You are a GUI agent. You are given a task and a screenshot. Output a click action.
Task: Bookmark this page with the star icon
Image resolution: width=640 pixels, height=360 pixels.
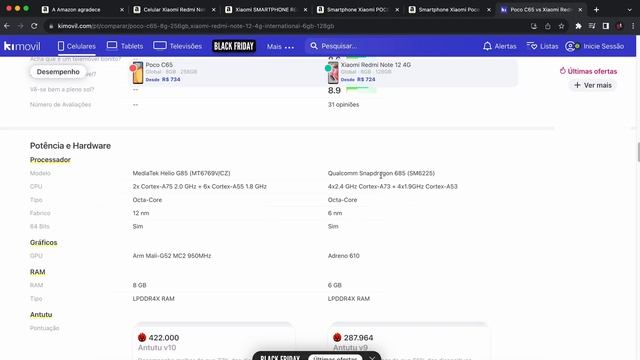561,26
